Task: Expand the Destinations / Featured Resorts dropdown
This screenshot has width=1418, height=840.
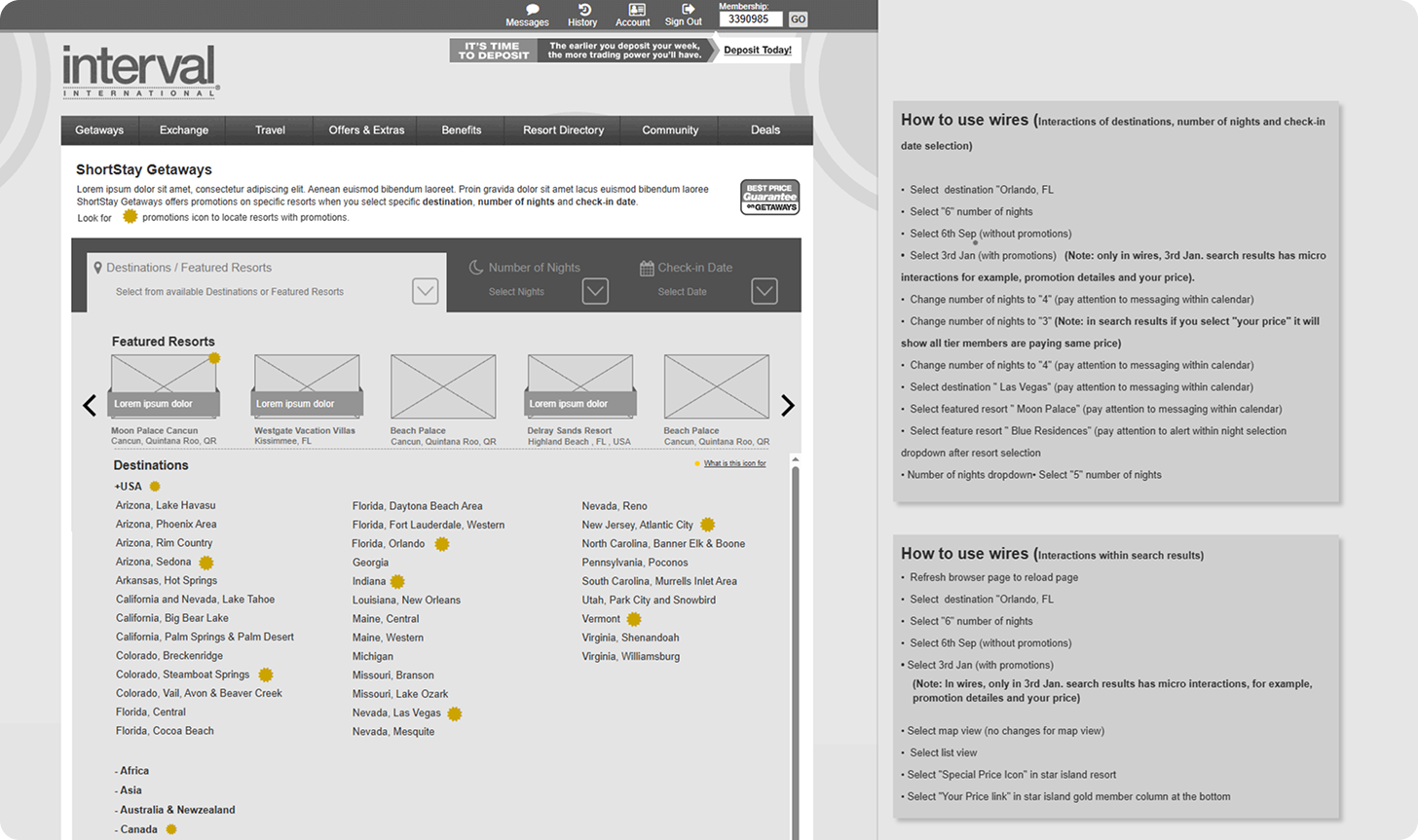Action: click(x=425, y=291)
